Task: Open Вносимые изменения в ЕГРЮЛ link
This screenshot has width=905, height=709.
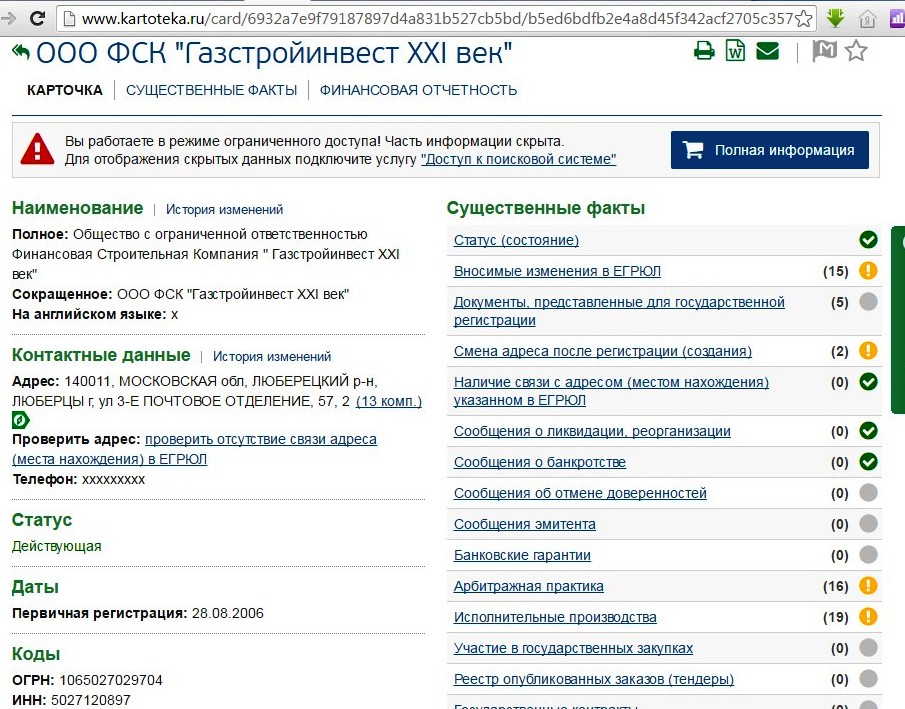Action: click(557, 271)
